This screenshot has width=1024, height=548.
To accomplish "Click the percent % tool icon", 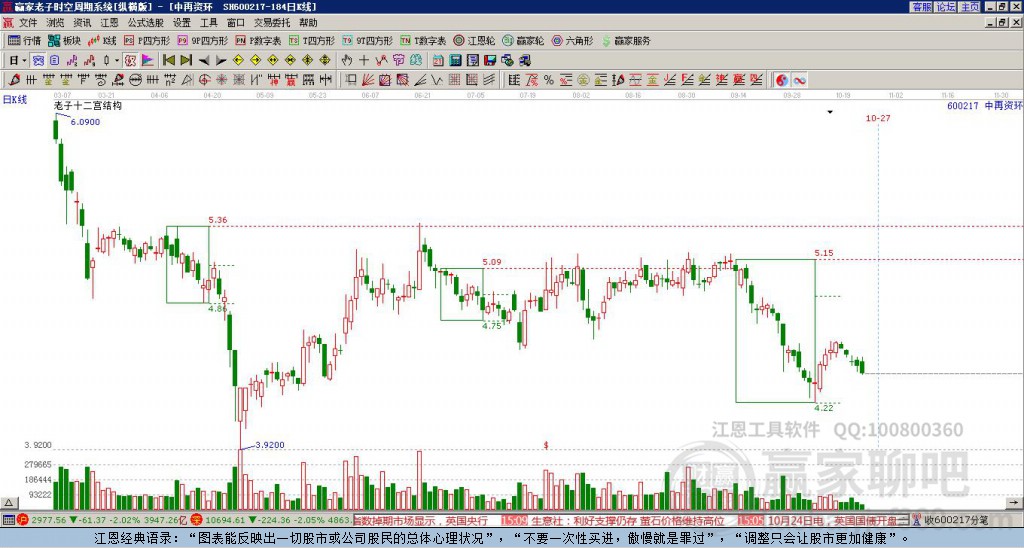I will click(549, 80).
